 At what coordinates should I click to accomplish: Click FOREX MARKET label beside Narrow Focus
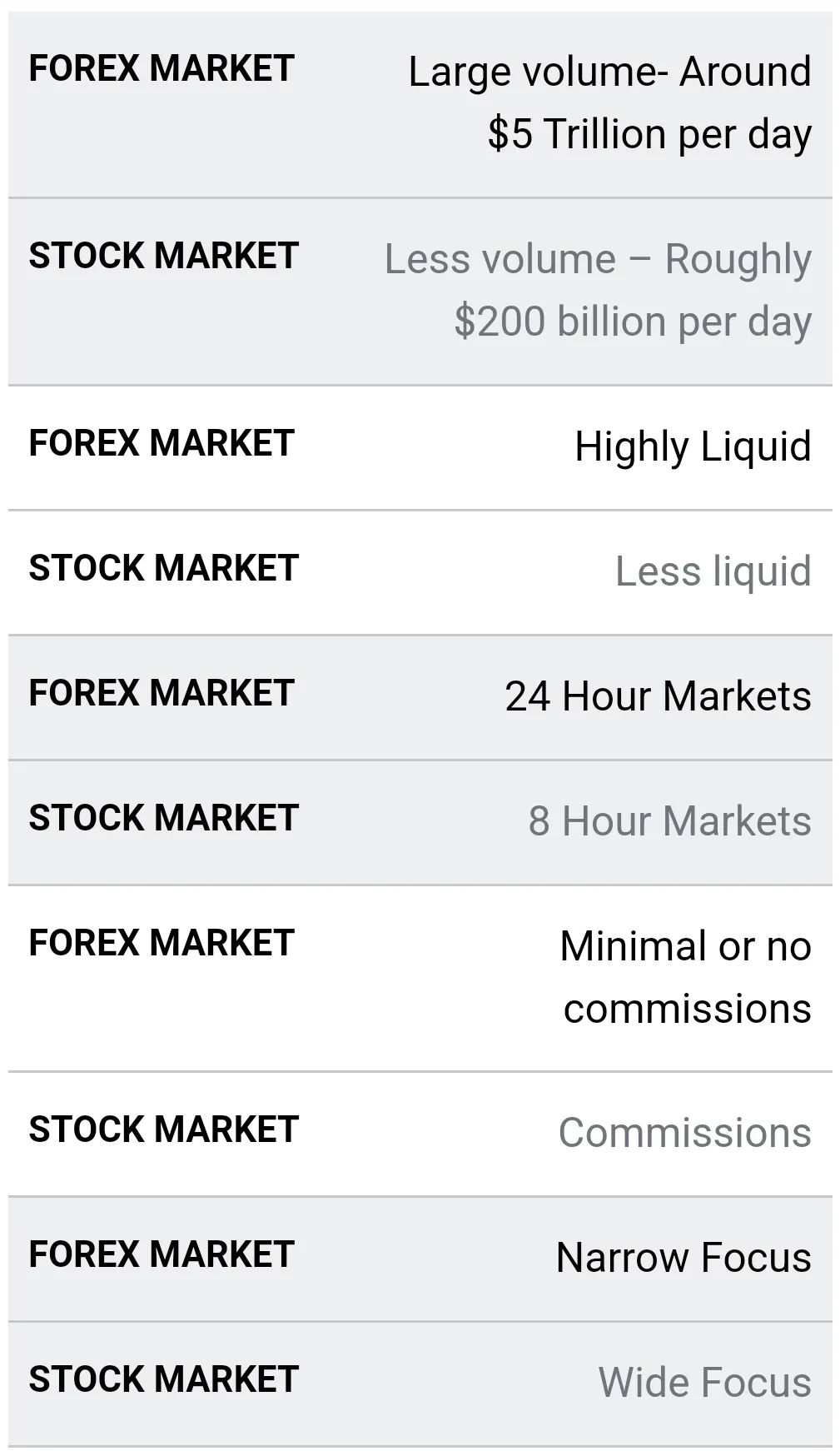162,1254
